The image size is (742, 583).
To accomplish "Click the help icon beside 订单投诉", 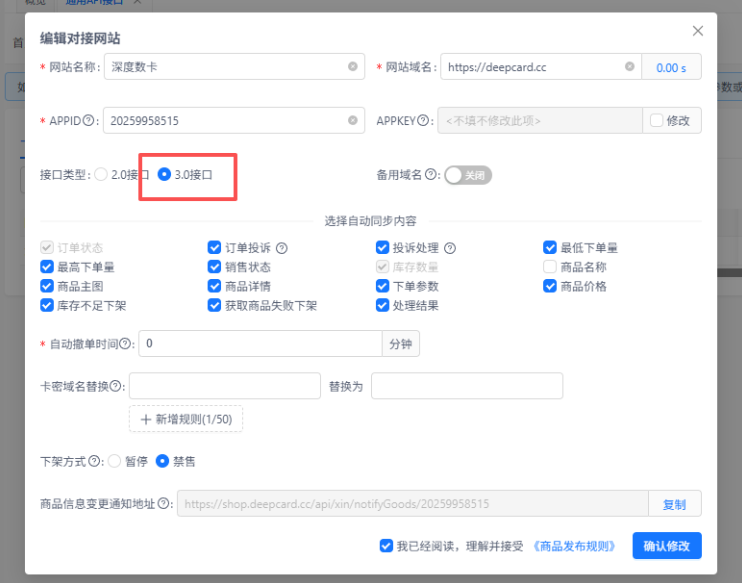I will pos(282,248).
